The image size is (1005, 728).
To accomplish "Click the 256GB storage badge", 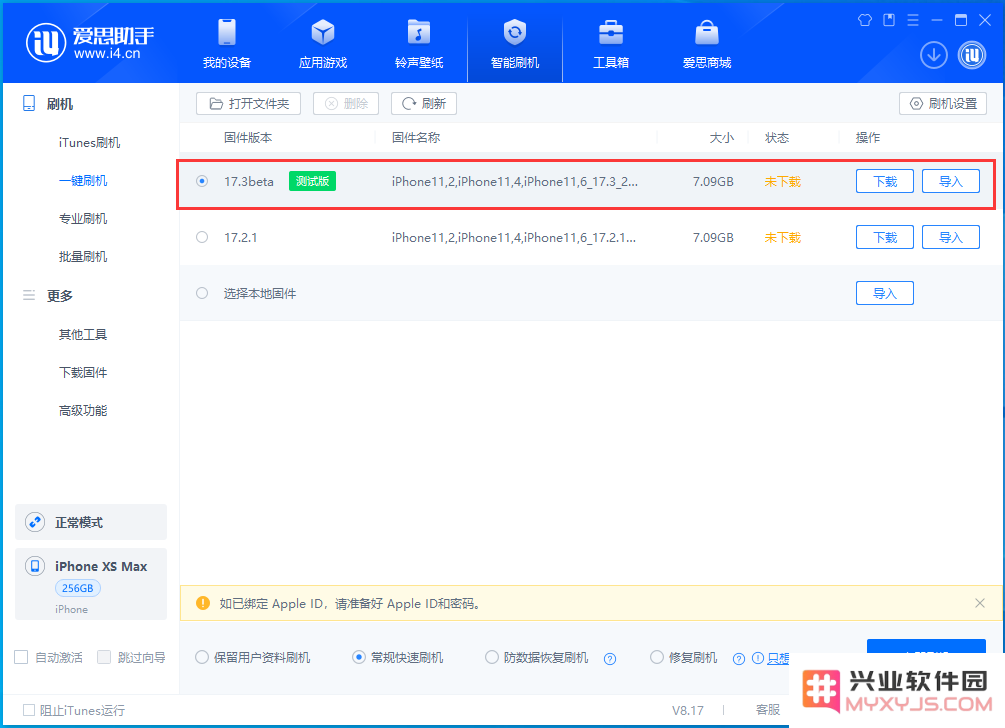I will [x=78, y=588].
